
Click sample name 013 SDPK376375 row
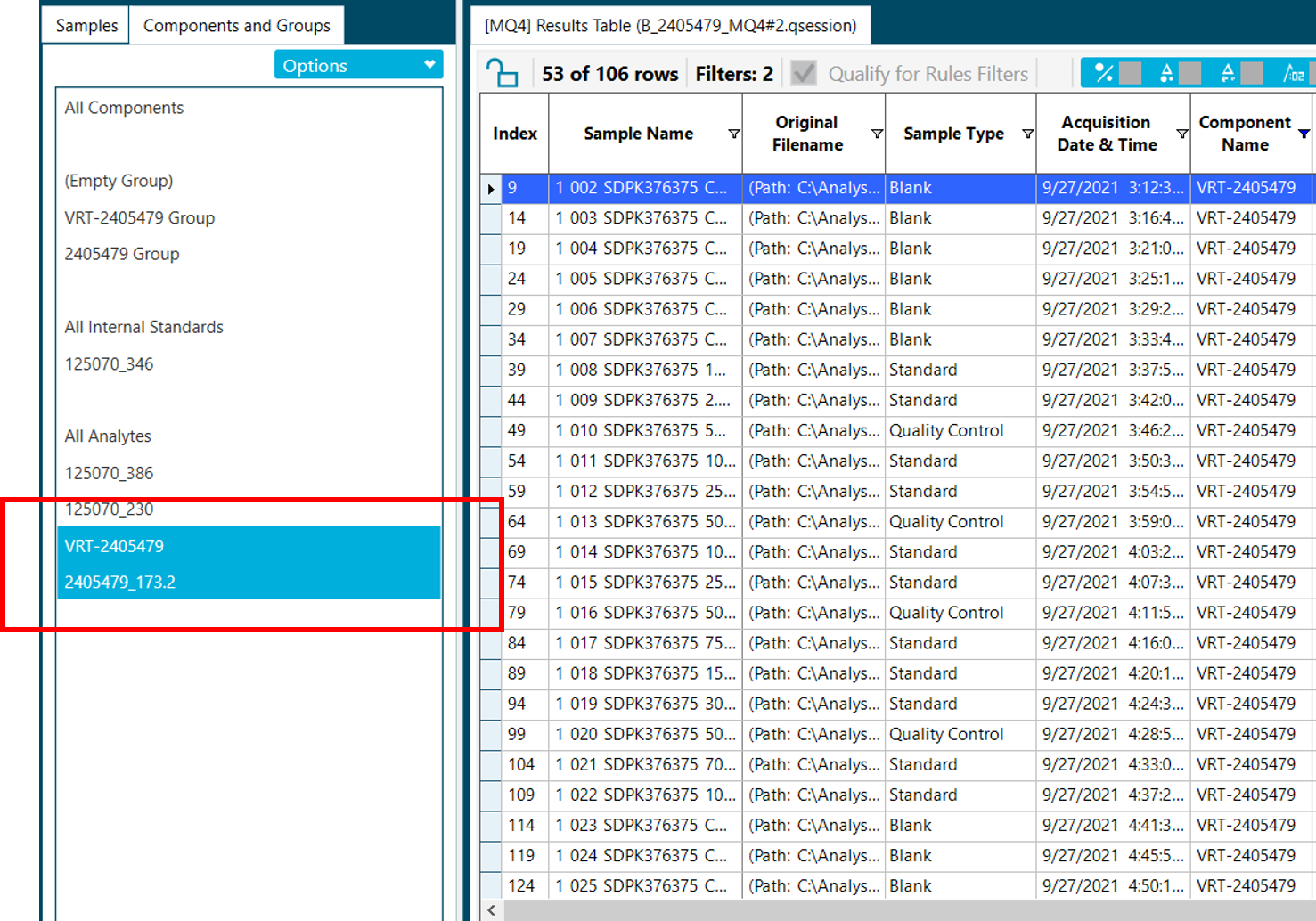coord(645,521)
